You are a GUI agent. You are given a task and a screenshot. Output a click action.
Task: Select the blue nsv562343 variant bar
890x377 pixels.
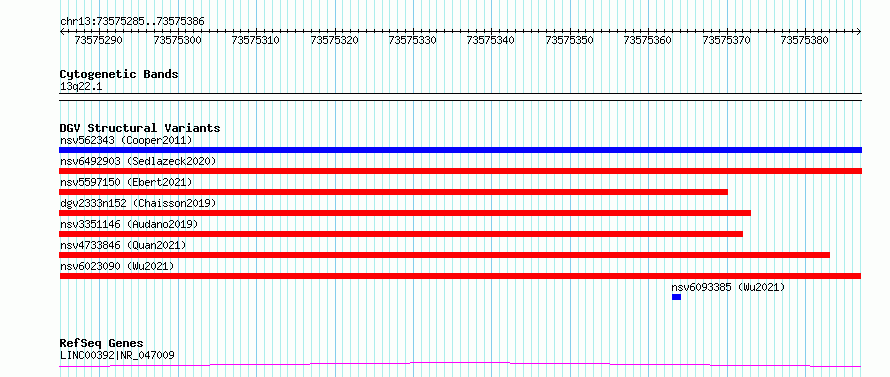460,150
